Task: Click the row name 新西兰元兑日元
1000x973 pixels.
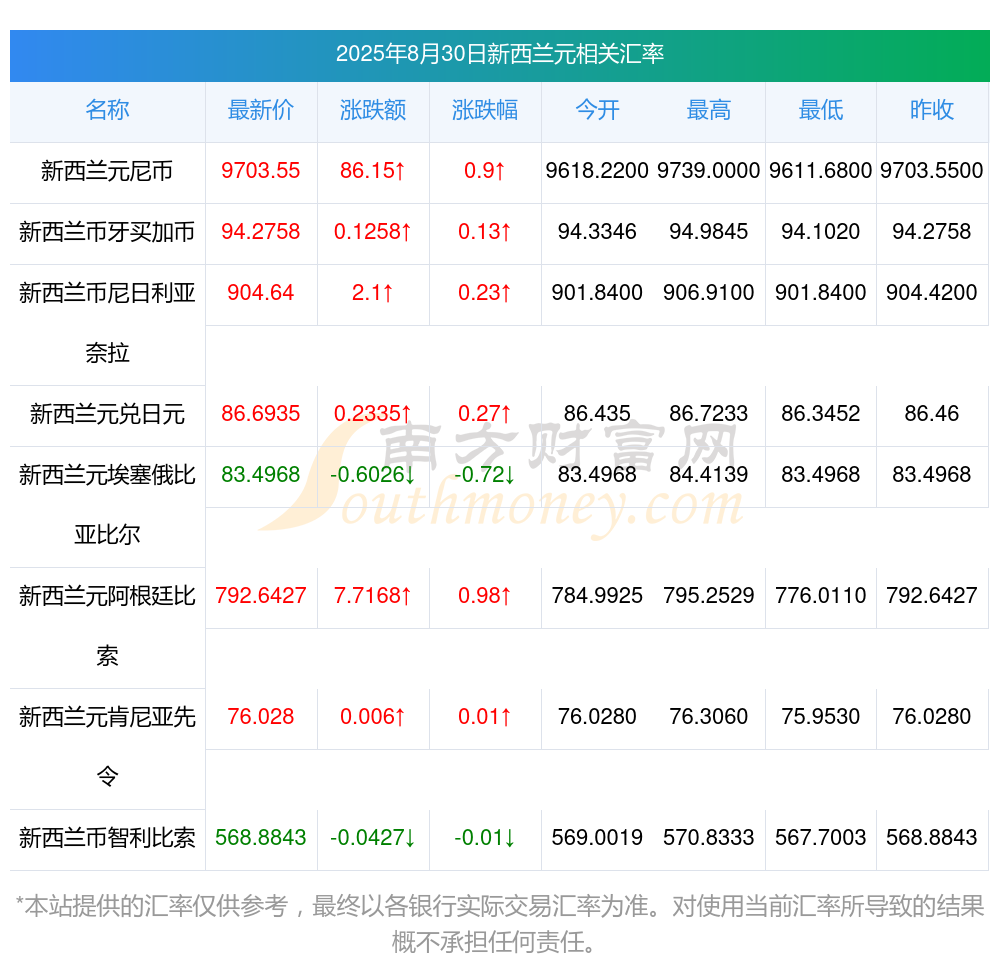Action: [x=107, y=414]
